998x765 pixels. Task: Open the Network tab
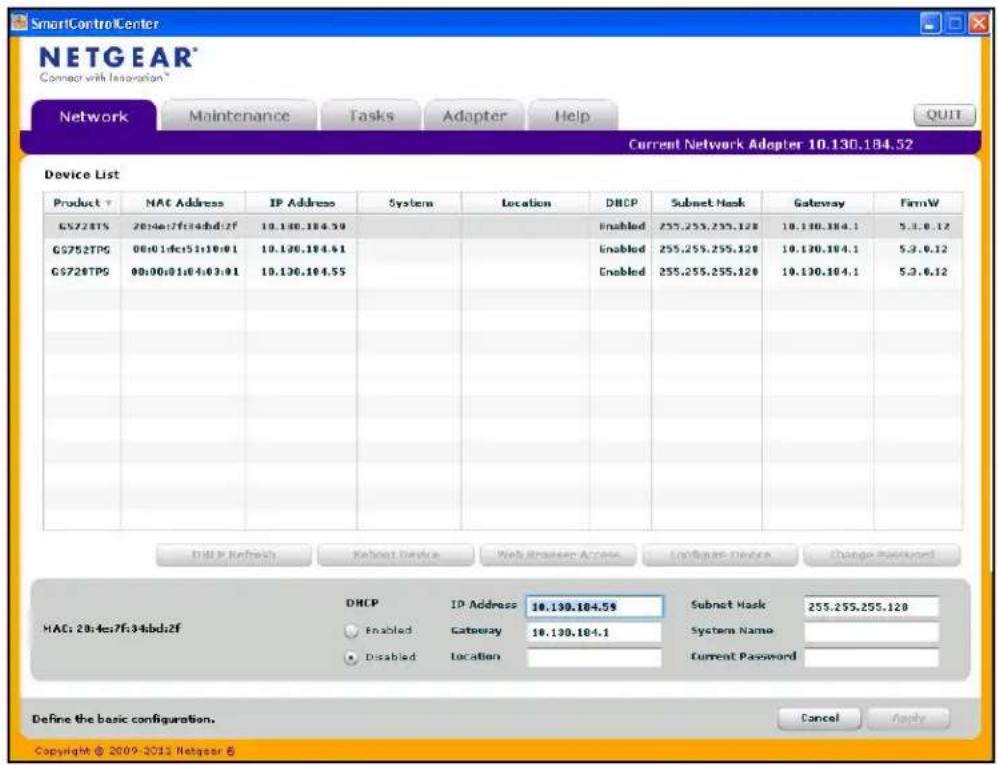pos(94,116)
